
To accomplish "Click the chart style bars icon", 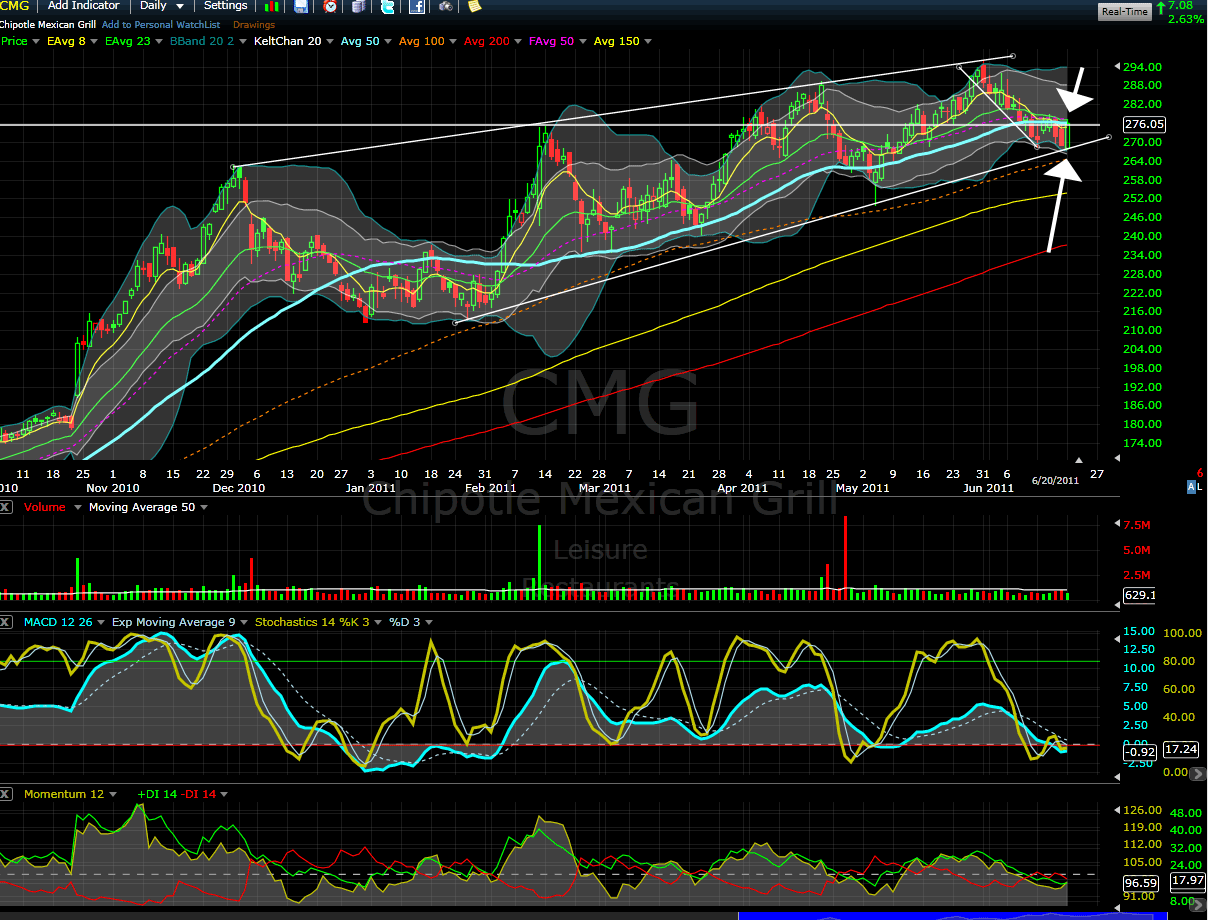I will pyautogui.click(x=271, y=6).
